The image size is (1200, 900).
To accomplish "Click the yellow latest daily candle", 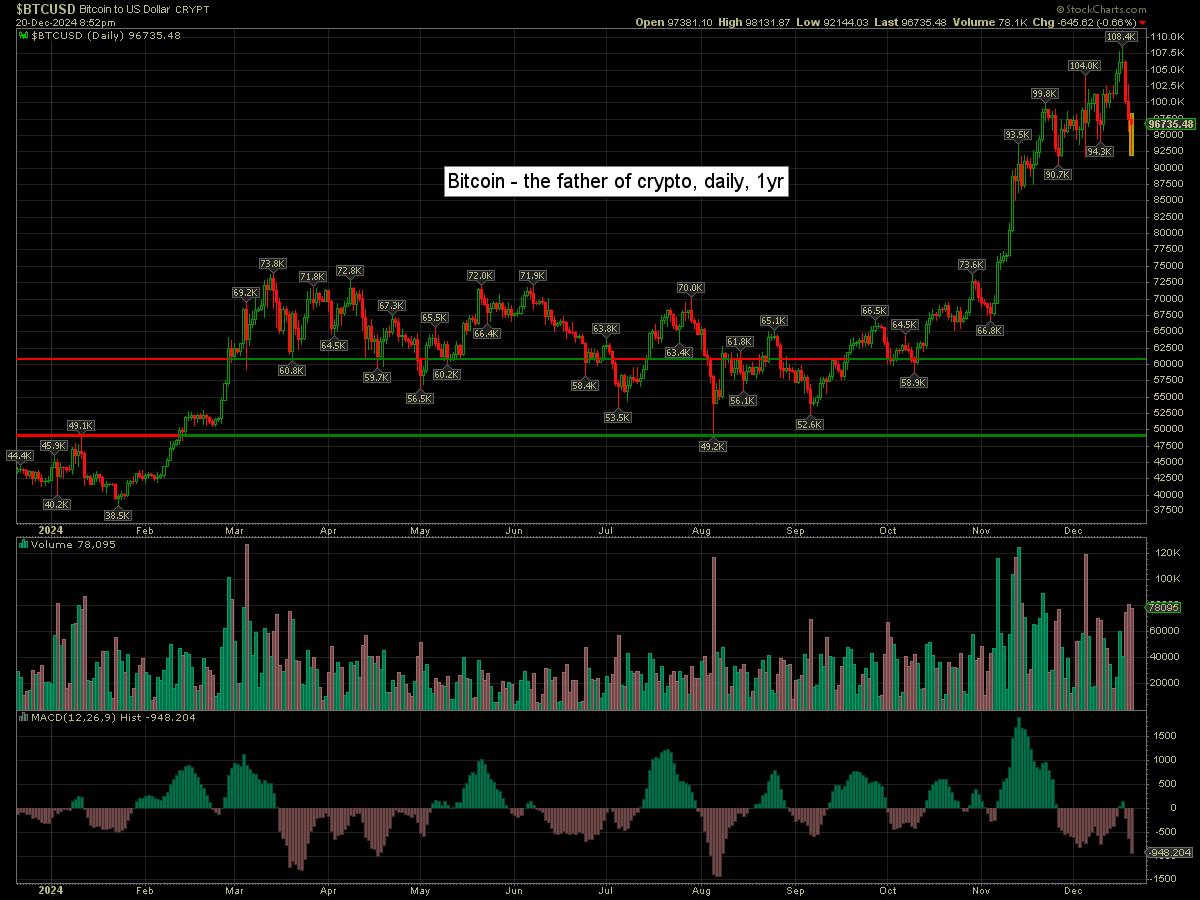I will 1131,135.
